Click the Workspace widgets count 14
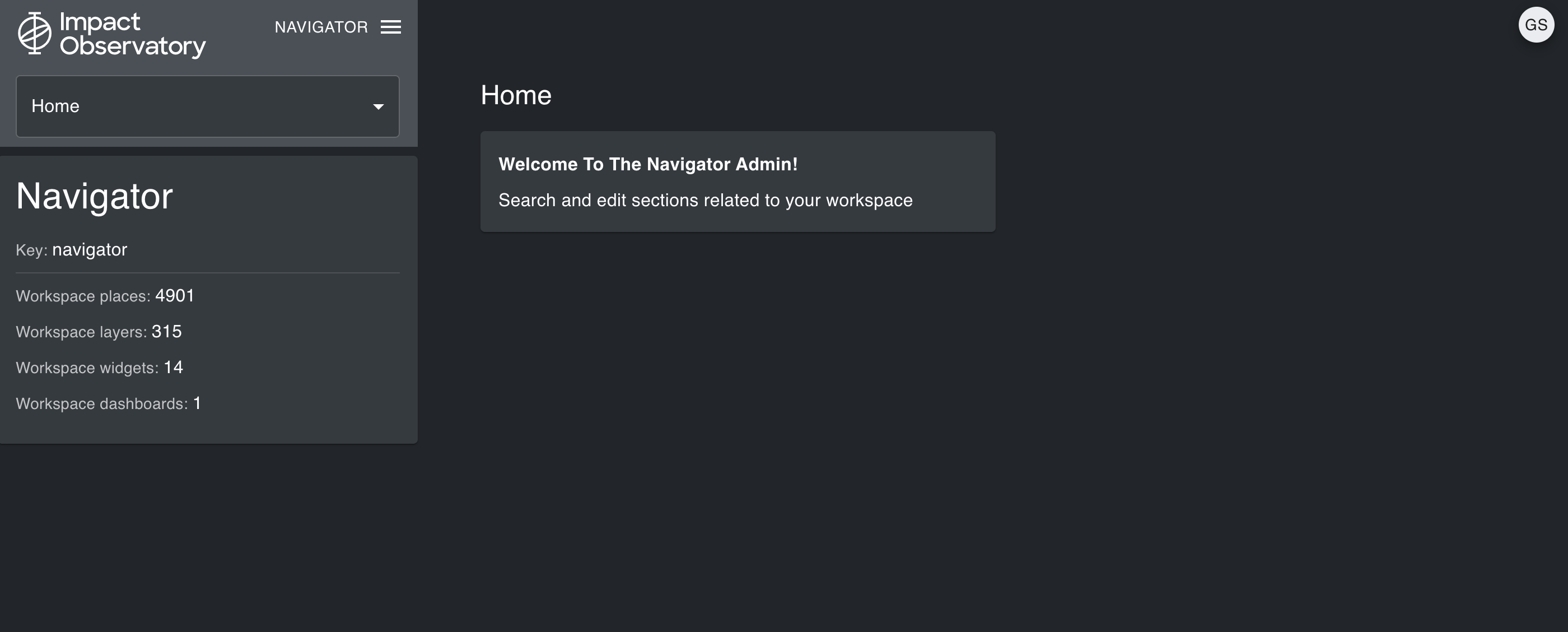This screenshot has height=632, width=1568. click(x=173, y=368)
